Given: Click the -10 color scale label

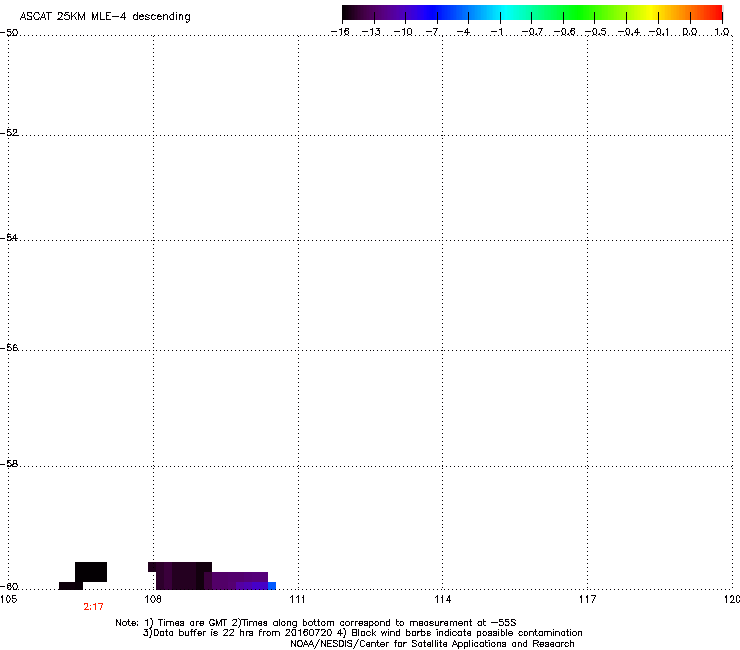Looking at the screenshot, I should 403,32.
